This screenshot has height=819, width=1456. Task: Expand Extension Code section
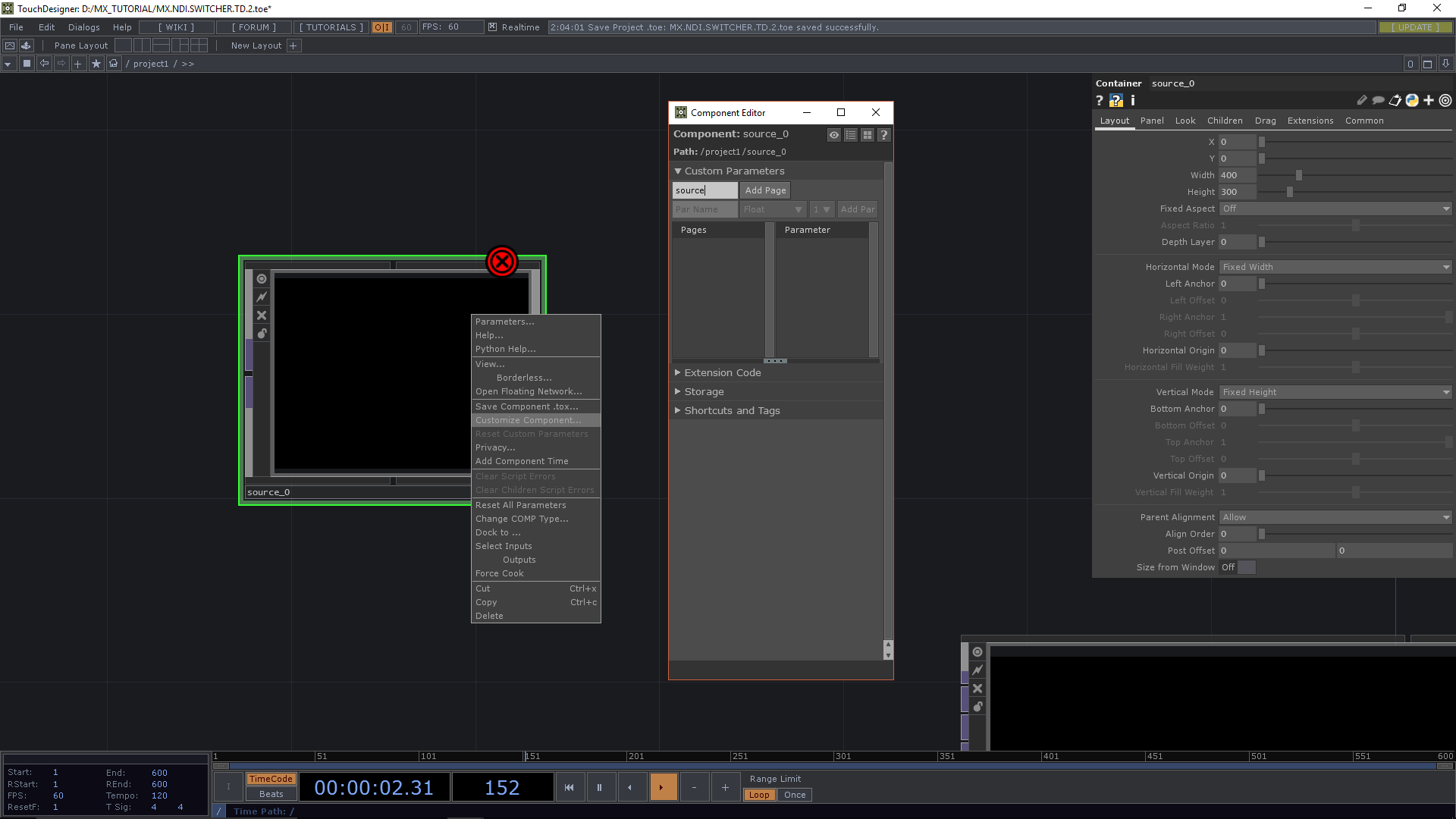tap(678, 372)
